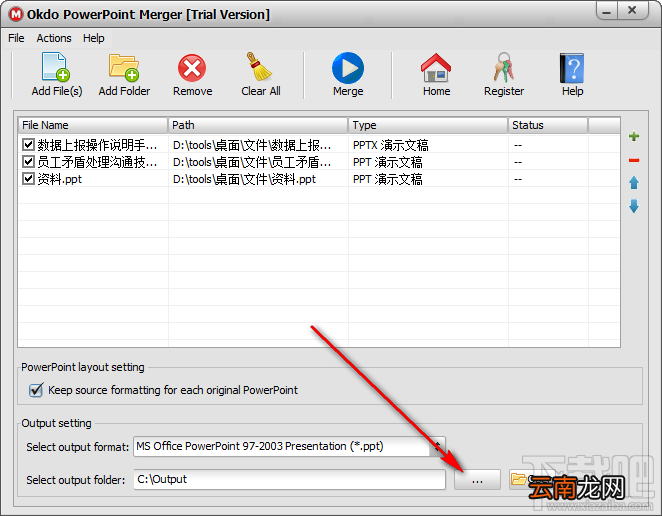Sort by the Path column header
The height and width of the screenshot is (516, 662).
(x=258, y=125)
